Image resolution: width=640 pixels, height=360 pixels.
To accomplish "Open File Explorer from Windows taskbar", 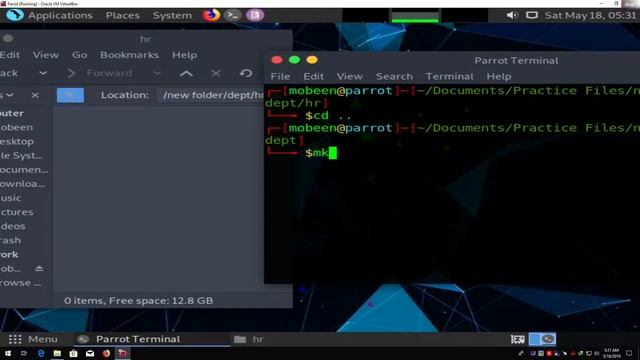I will point(57,353).
